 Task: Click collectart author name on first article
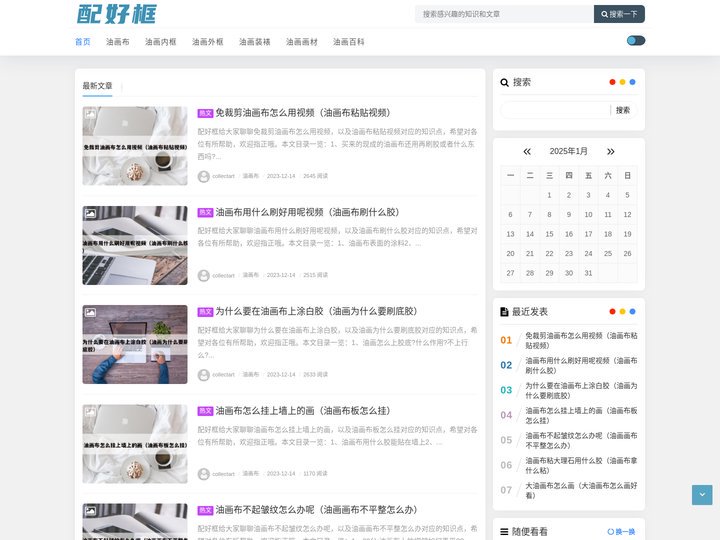(224, 176)
